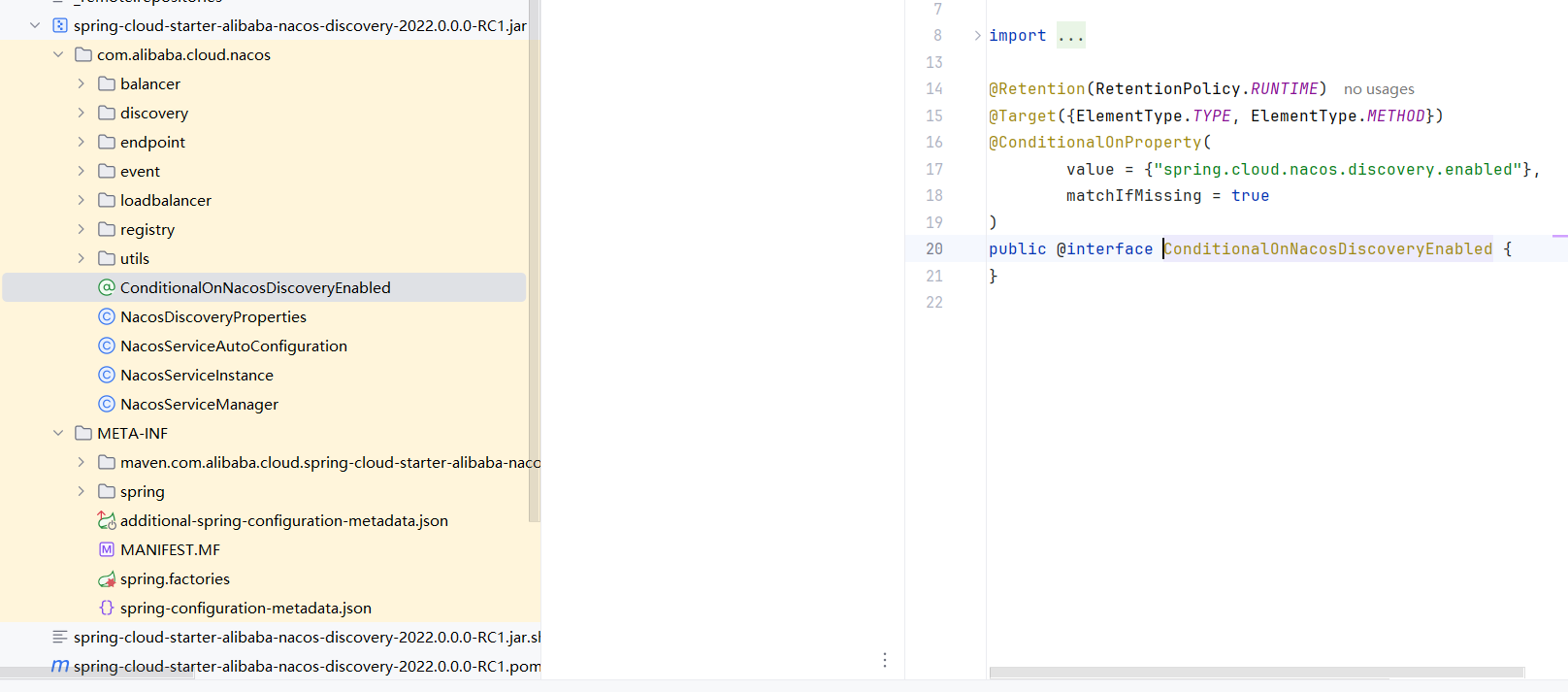Collapse the nacos-discovery jar tree node
The image size is (1568, 692).
coord(35,25)
